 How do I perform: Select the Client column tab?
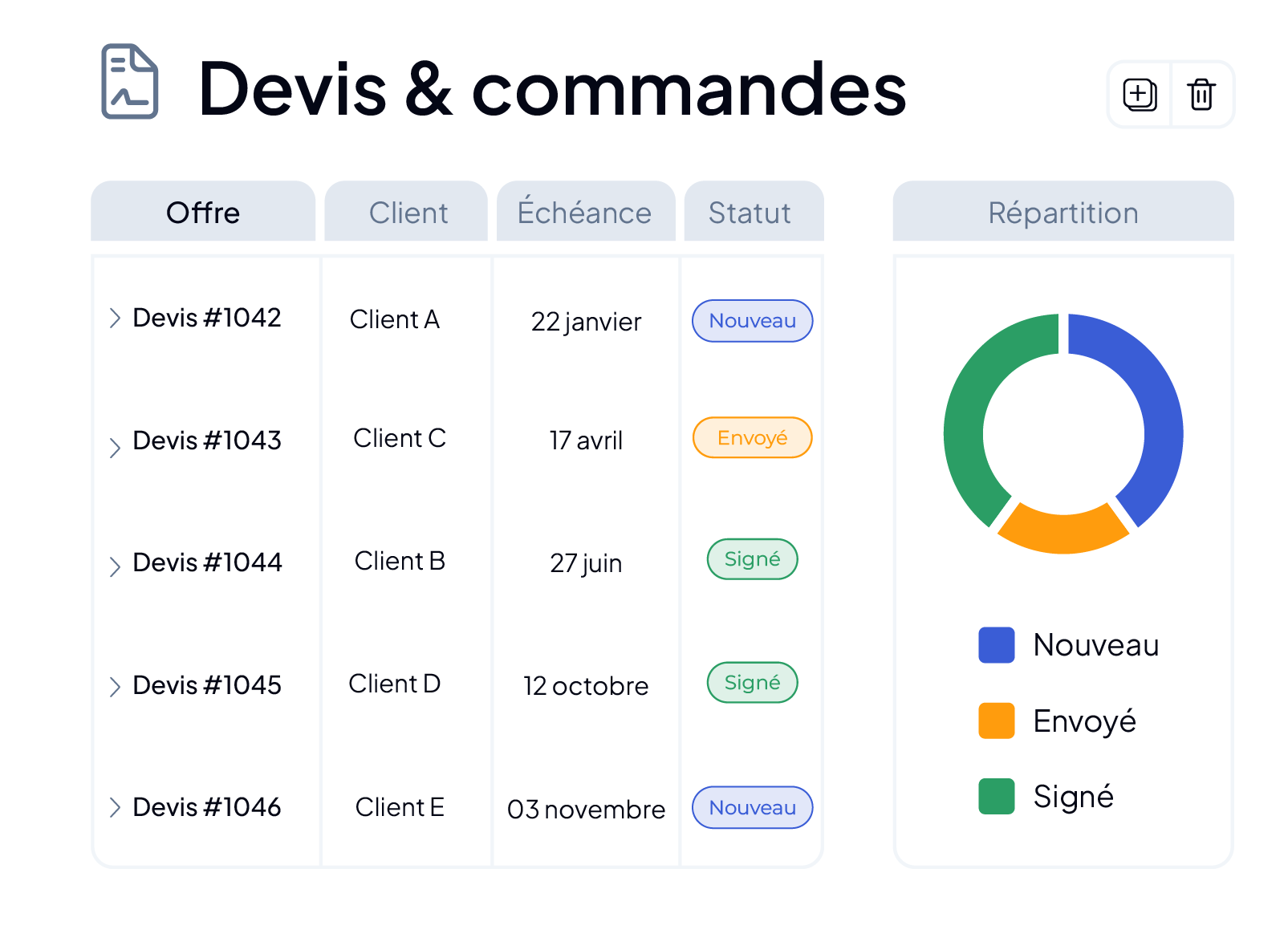[406, 212]
